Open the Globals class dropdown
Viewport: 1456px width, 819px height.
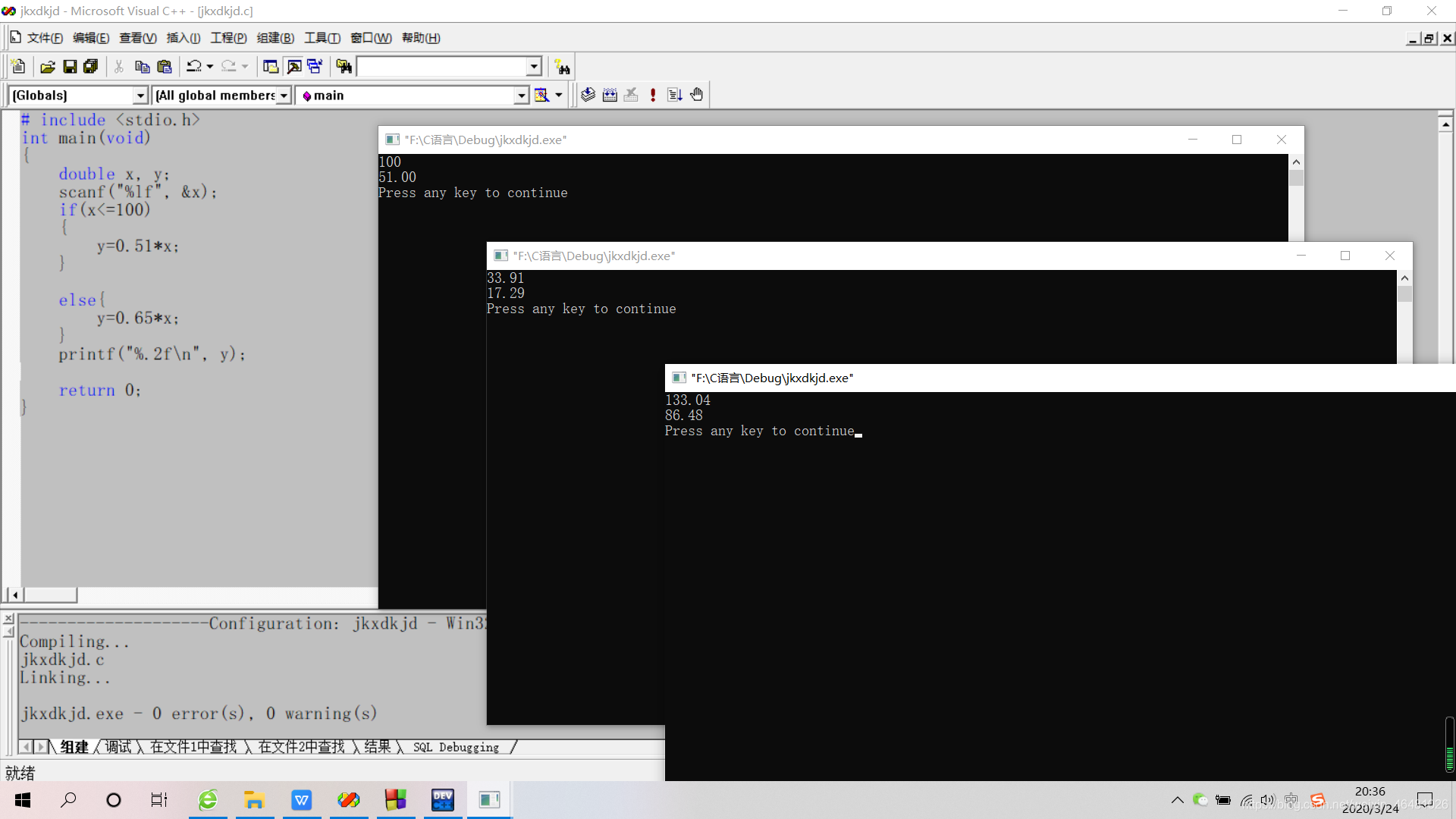140,96
